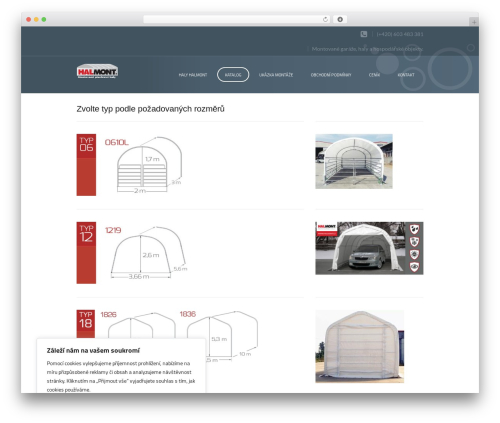Click 'Záleží nám na vašem soukromí' cookie heading
Image resolution: width=500 pixels, height=423 pixels.
point(93,350)
